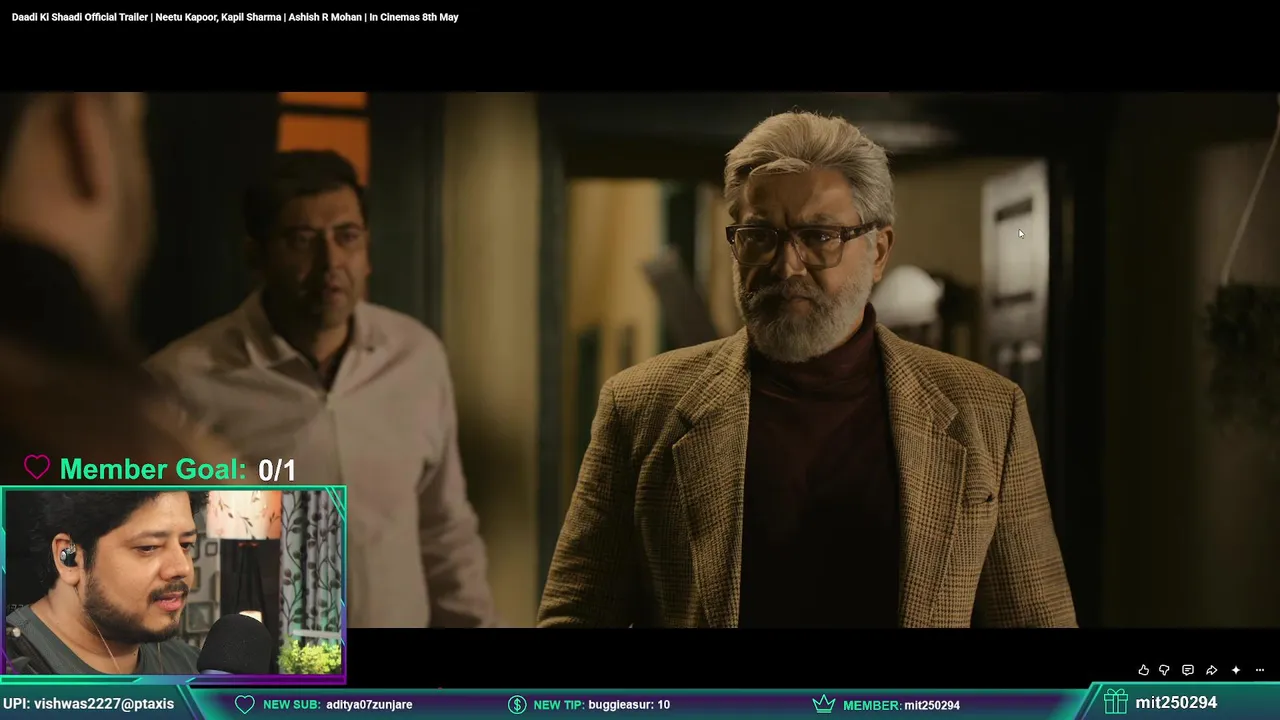Click the pink heart by Member Goal

point(37,467)
